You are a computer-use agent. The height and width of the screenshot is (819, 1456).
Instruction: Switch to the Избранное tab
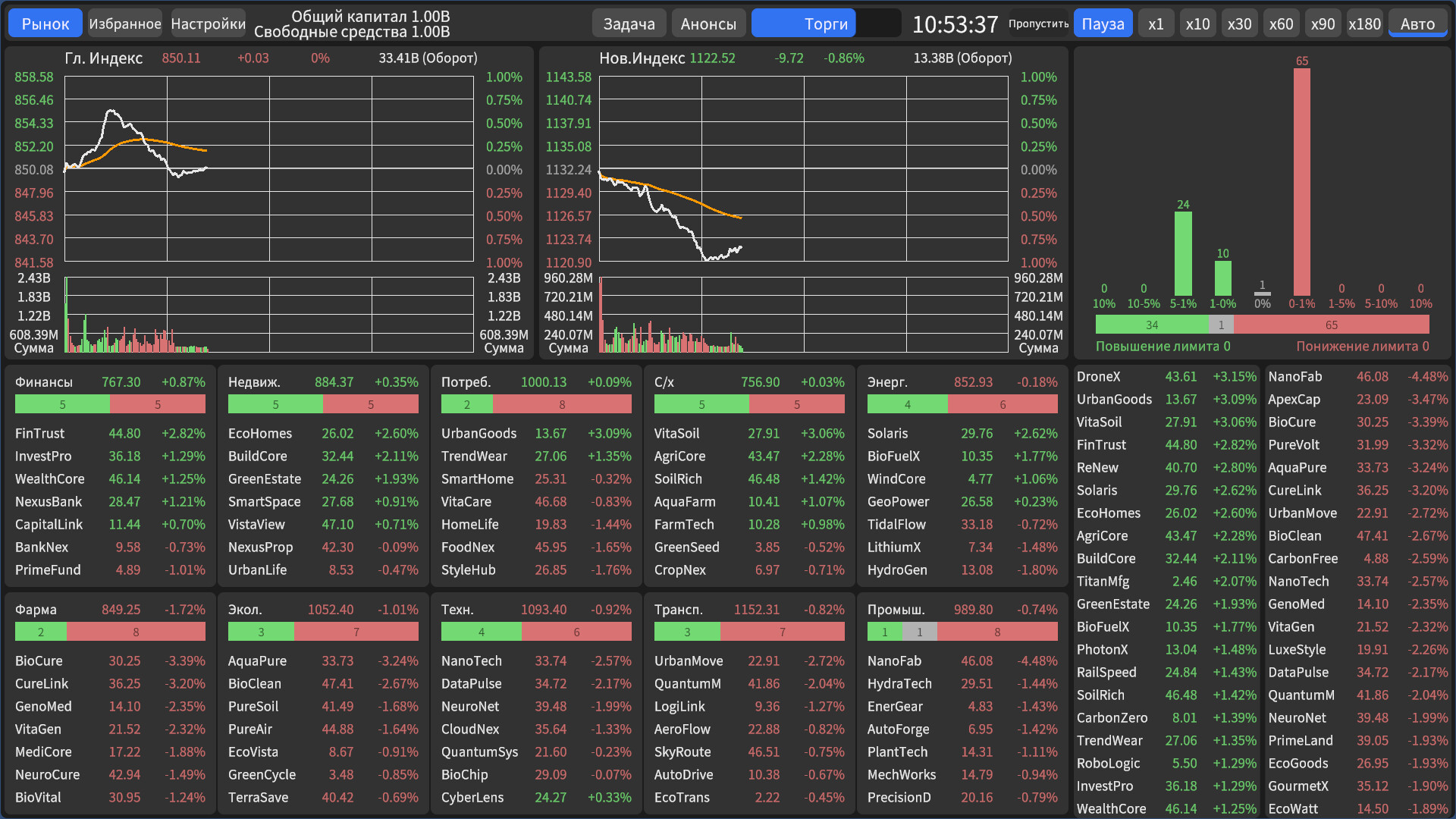click(125, 24)
